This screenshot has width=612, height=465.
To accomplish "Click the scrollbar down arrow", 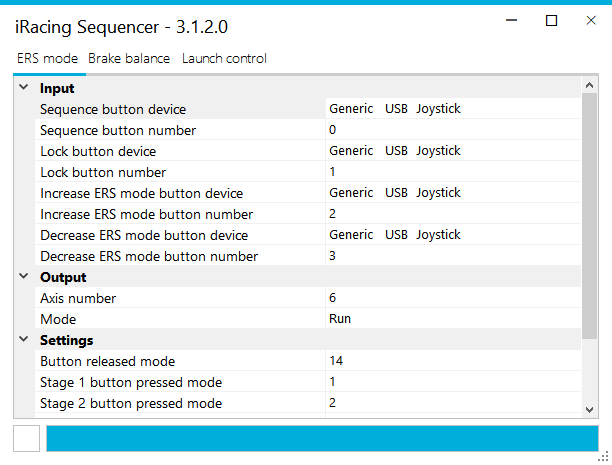I will [x=589, y=410].
